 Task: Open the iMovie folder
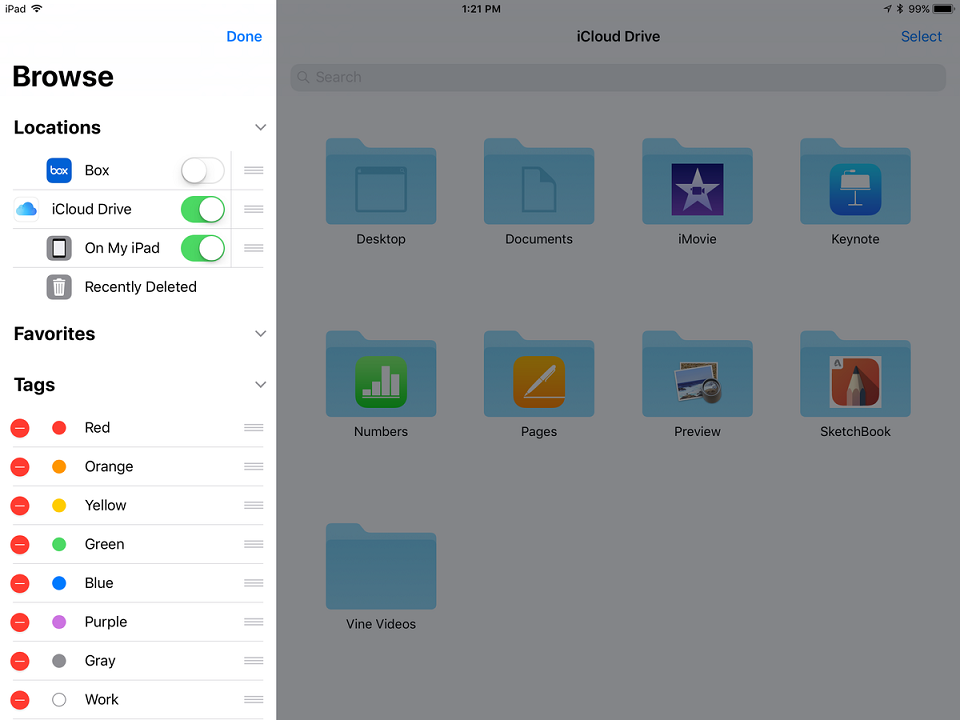697,182
